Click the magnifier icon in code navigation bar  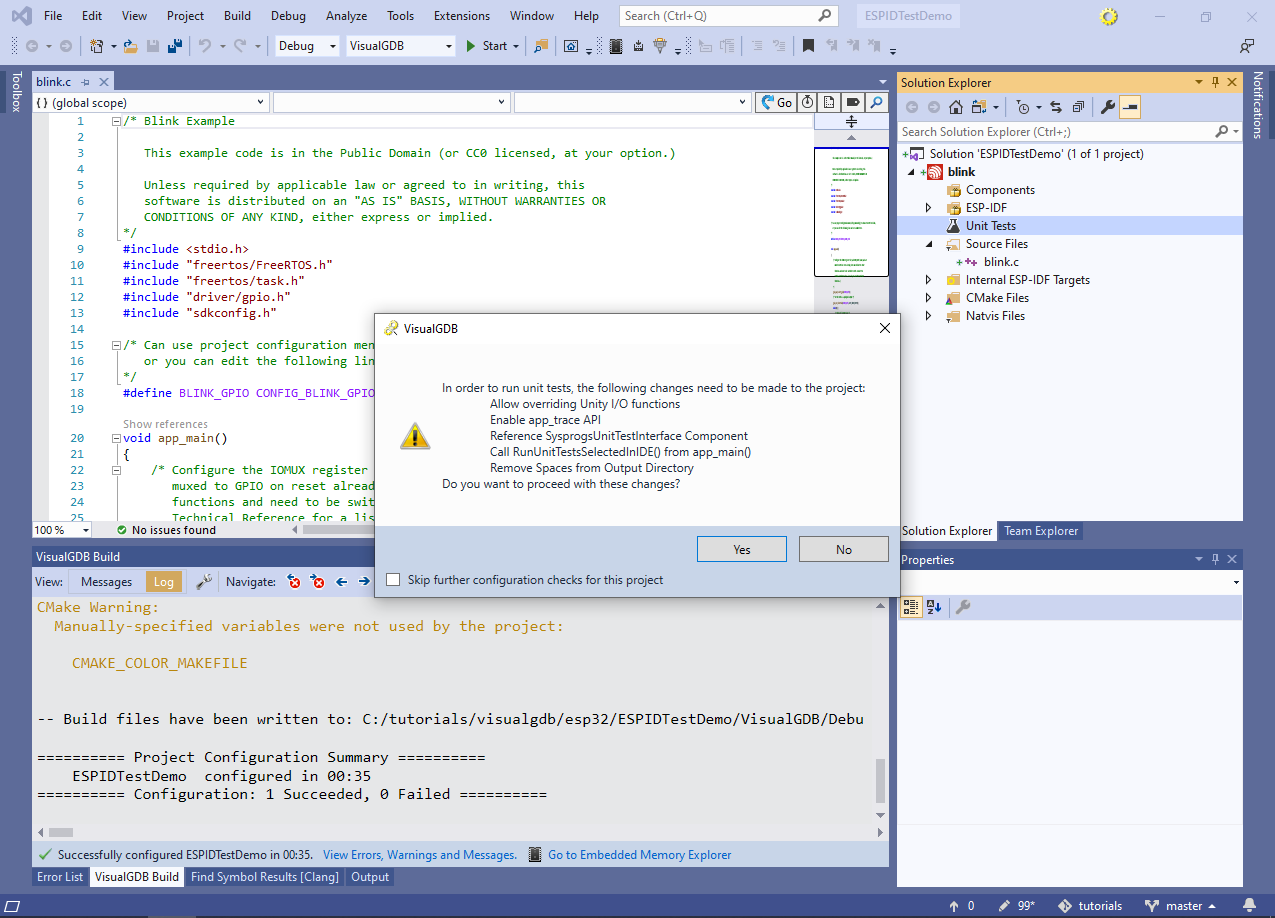click(x=877, y=102)
